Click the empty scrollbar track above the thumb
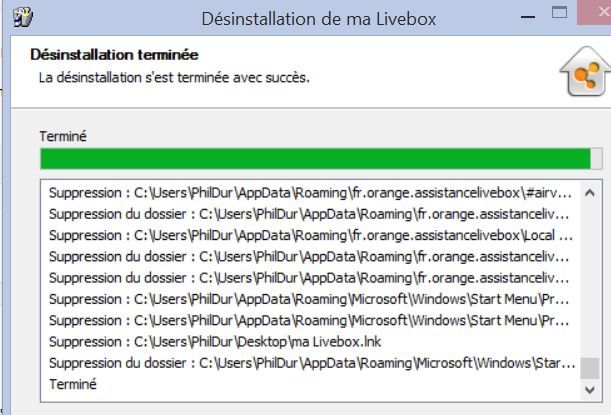Screen dimensions: 611x415 coord(591,280)
